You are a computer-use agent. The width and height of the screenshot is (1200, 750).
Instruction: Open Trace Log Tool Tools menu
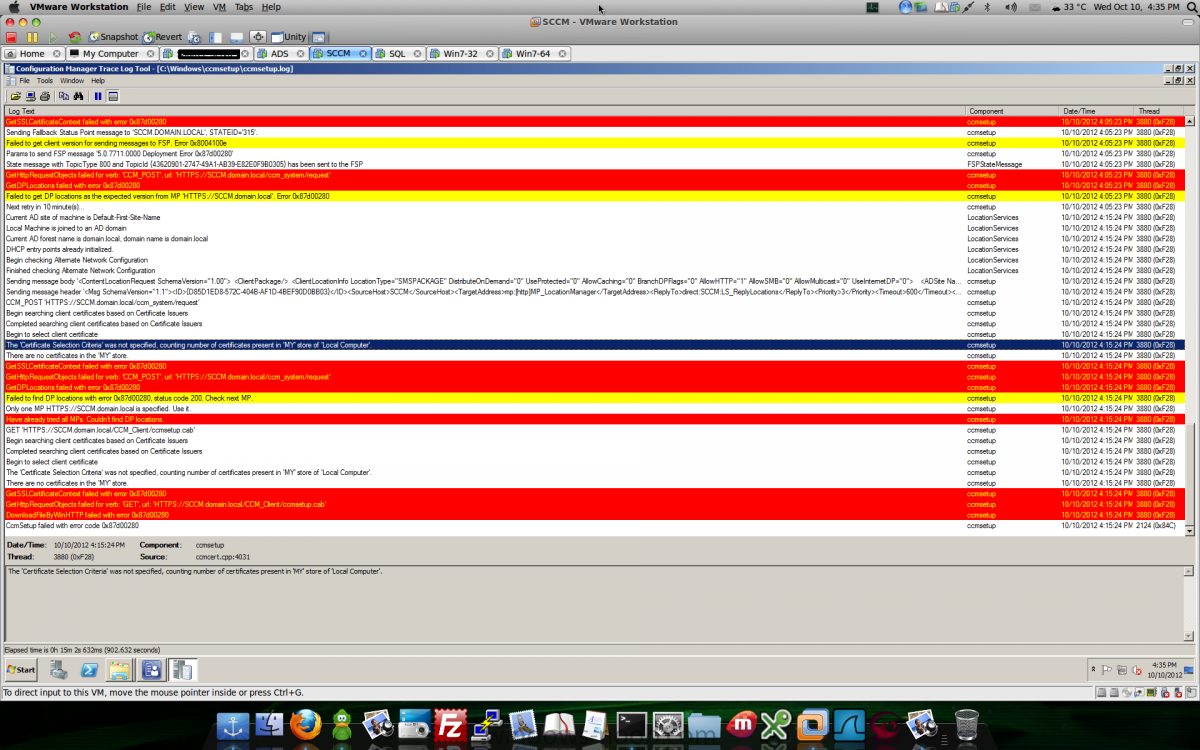[x=45, y=81]
